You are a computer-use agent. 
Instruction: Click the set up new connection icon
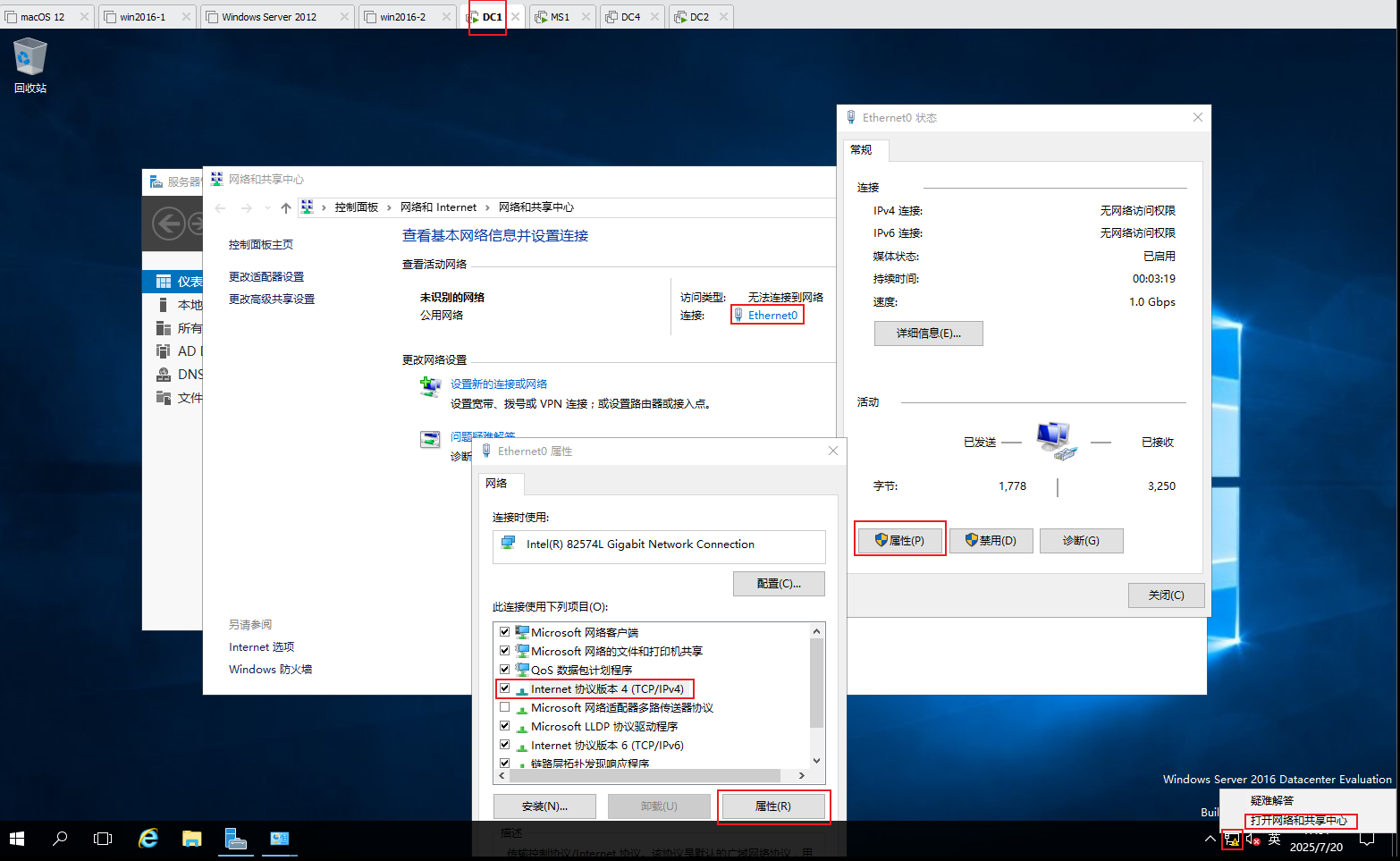click(430, 387)
